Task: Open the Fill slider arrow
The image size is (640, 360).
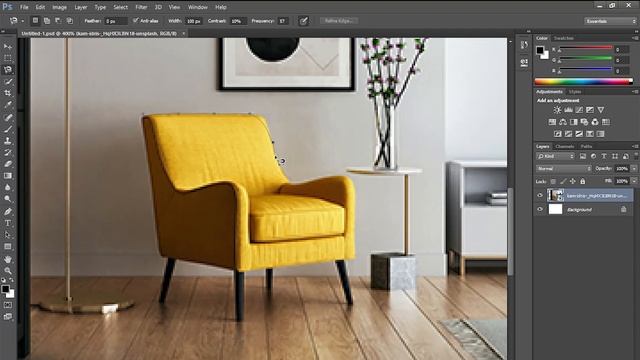Action: [x=634, y=181]
